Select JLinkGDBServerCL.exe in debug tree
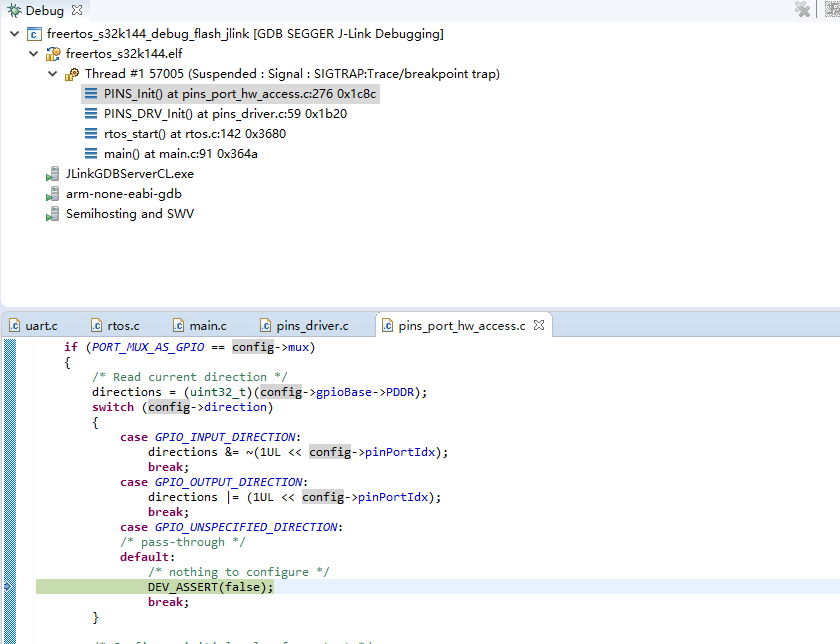This screenshot has width=840, height=644. [130, 174]
